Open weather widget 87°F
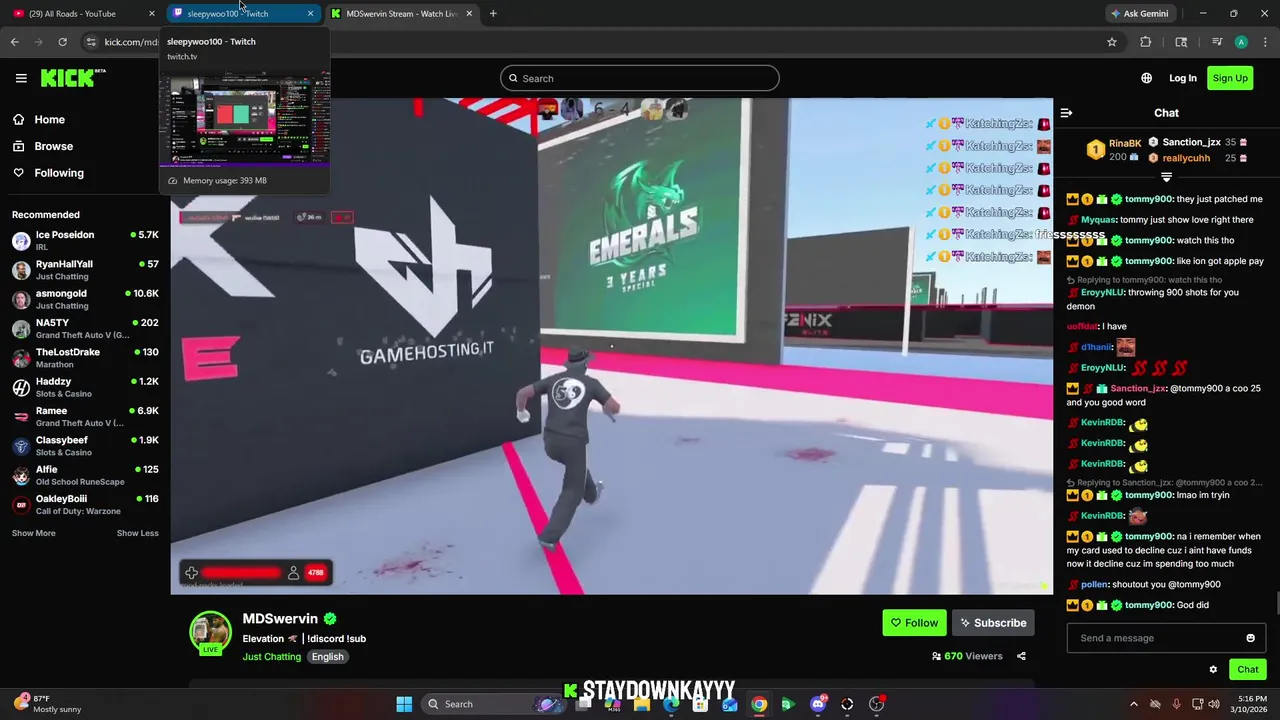This screenshot has height=720, width=1280. click(x=48, y=704)
